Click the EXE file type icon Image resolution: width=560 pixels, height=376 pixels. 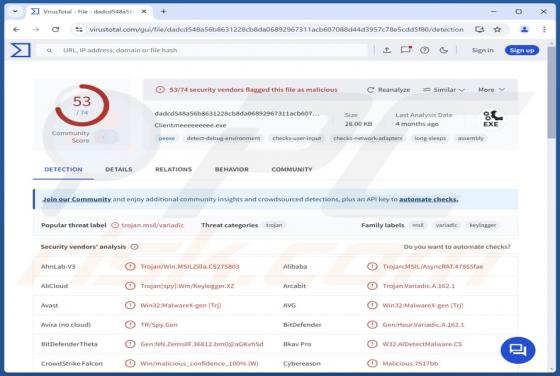tap(492, 119)
